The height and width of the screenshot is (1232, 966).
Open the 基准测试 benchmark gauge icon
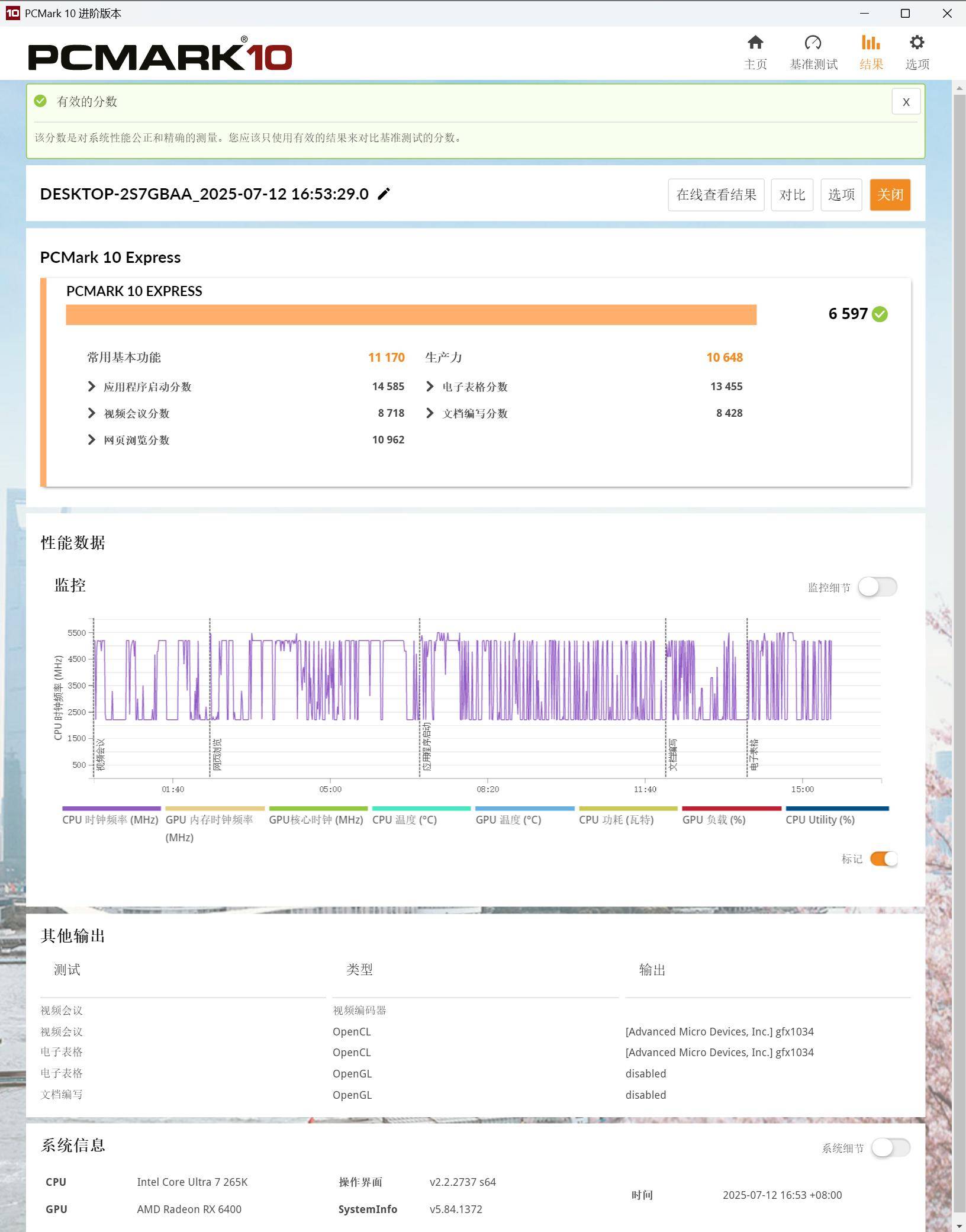[x=813, y=43]
